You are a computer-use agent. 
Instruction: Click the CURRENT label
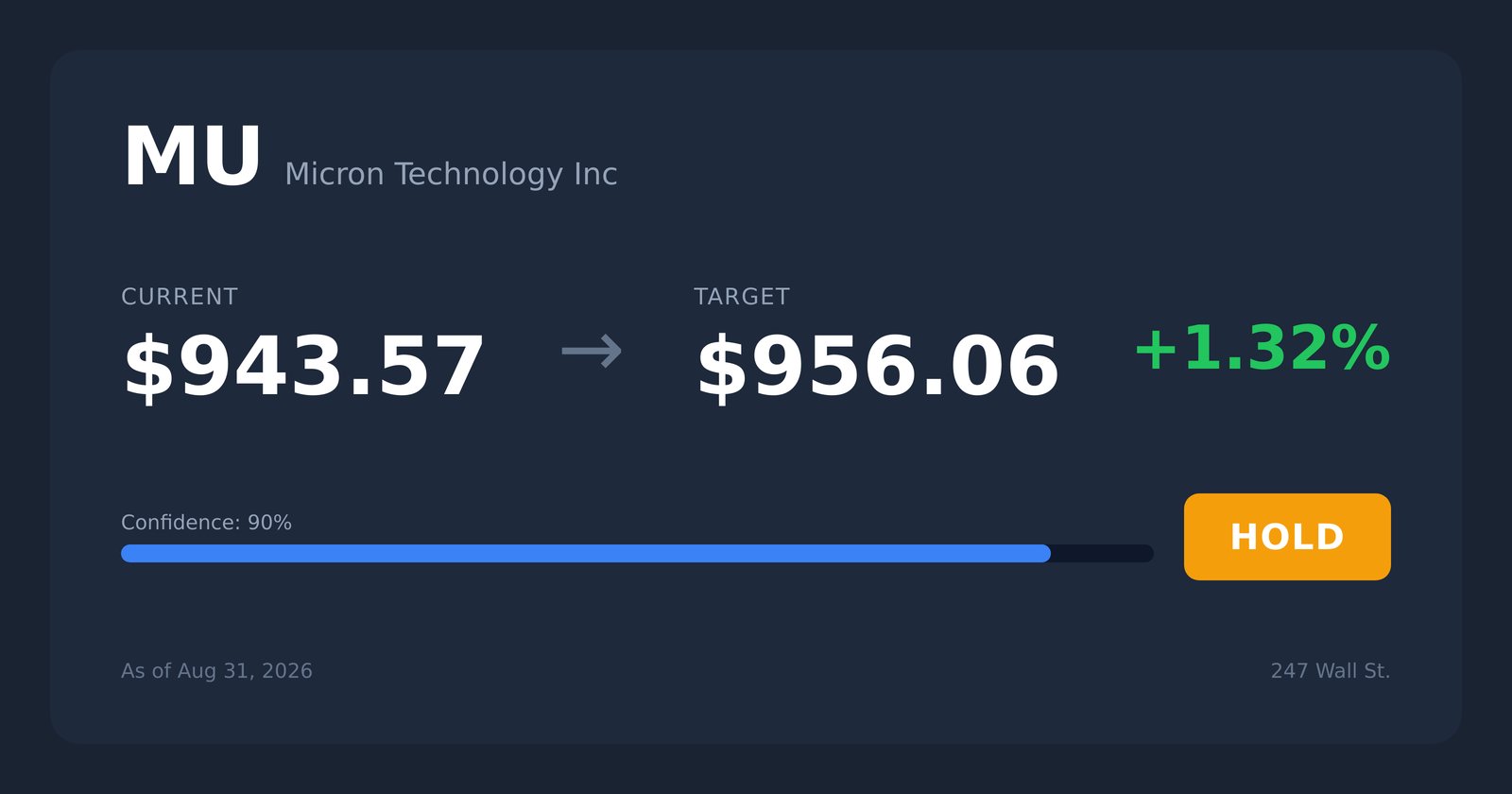(x=180, y=297)
